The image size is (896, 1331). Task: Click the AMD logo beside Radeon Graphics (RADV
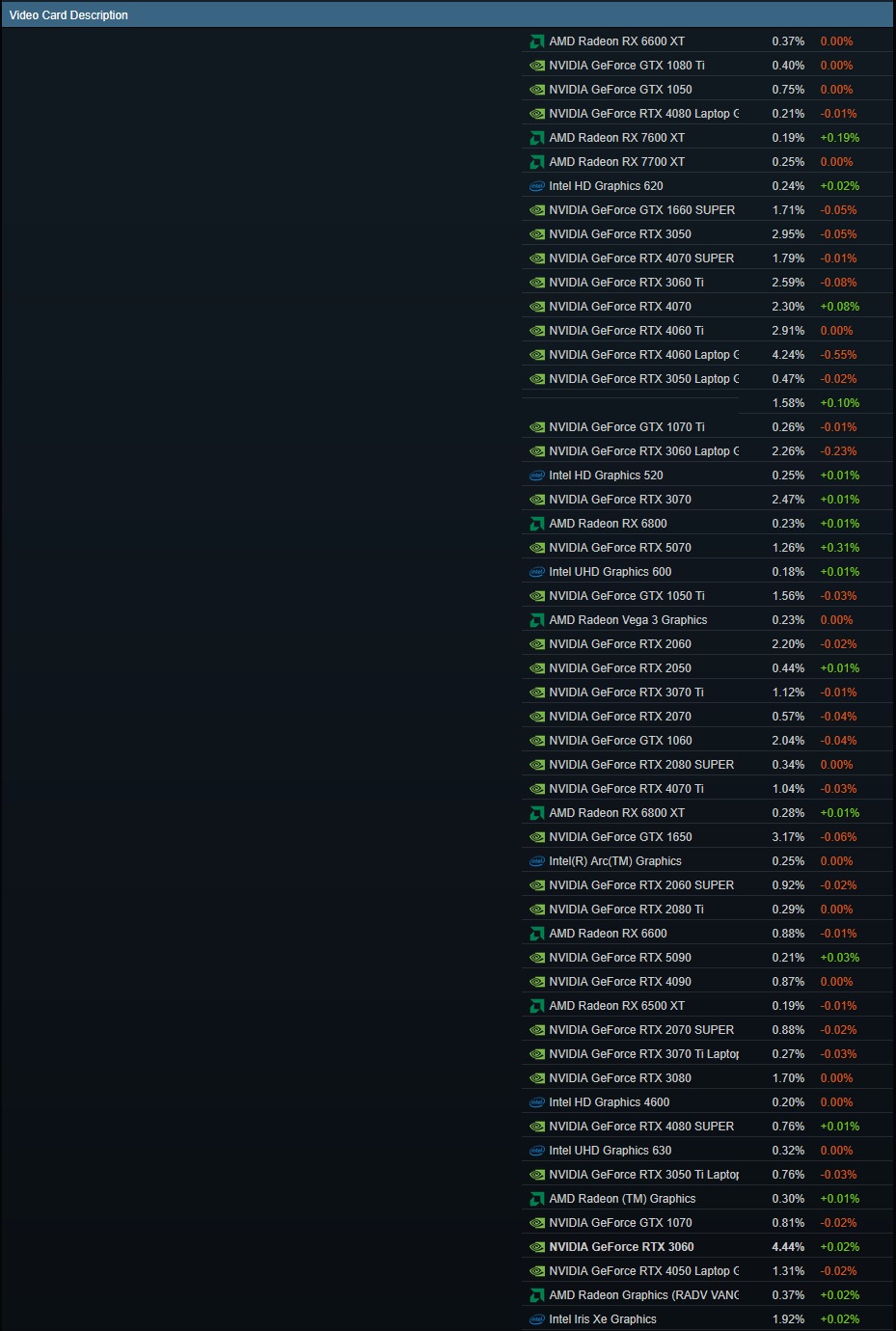(x=537, y=1295)
